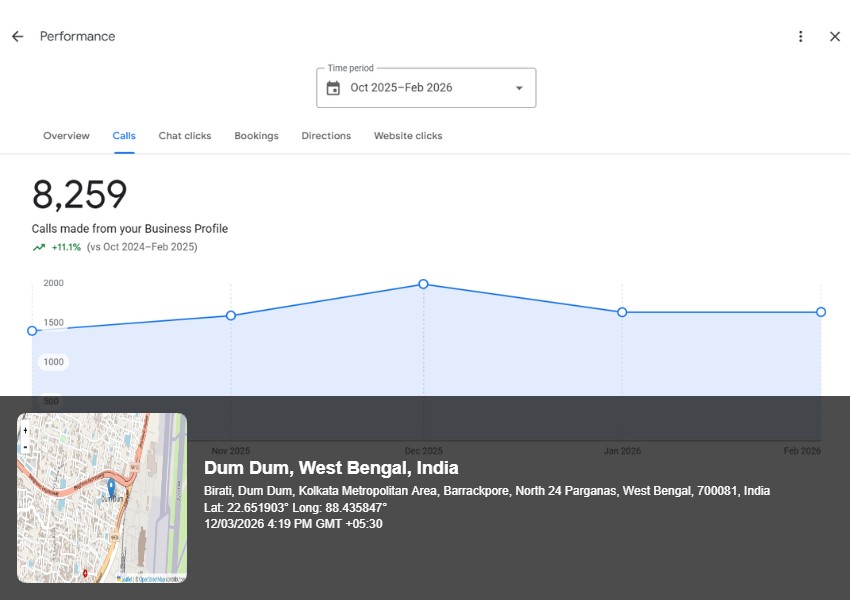The height and width of the screenshot is (600, 850).
Task: Open the Website clicks tab
Action: point(408,136)
